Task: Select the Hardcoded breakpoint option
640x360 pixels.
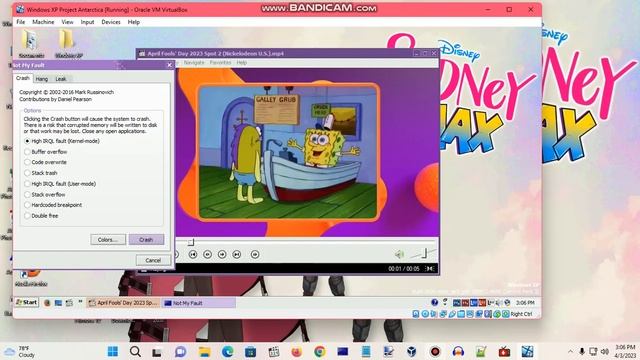Action: point(53,205)
